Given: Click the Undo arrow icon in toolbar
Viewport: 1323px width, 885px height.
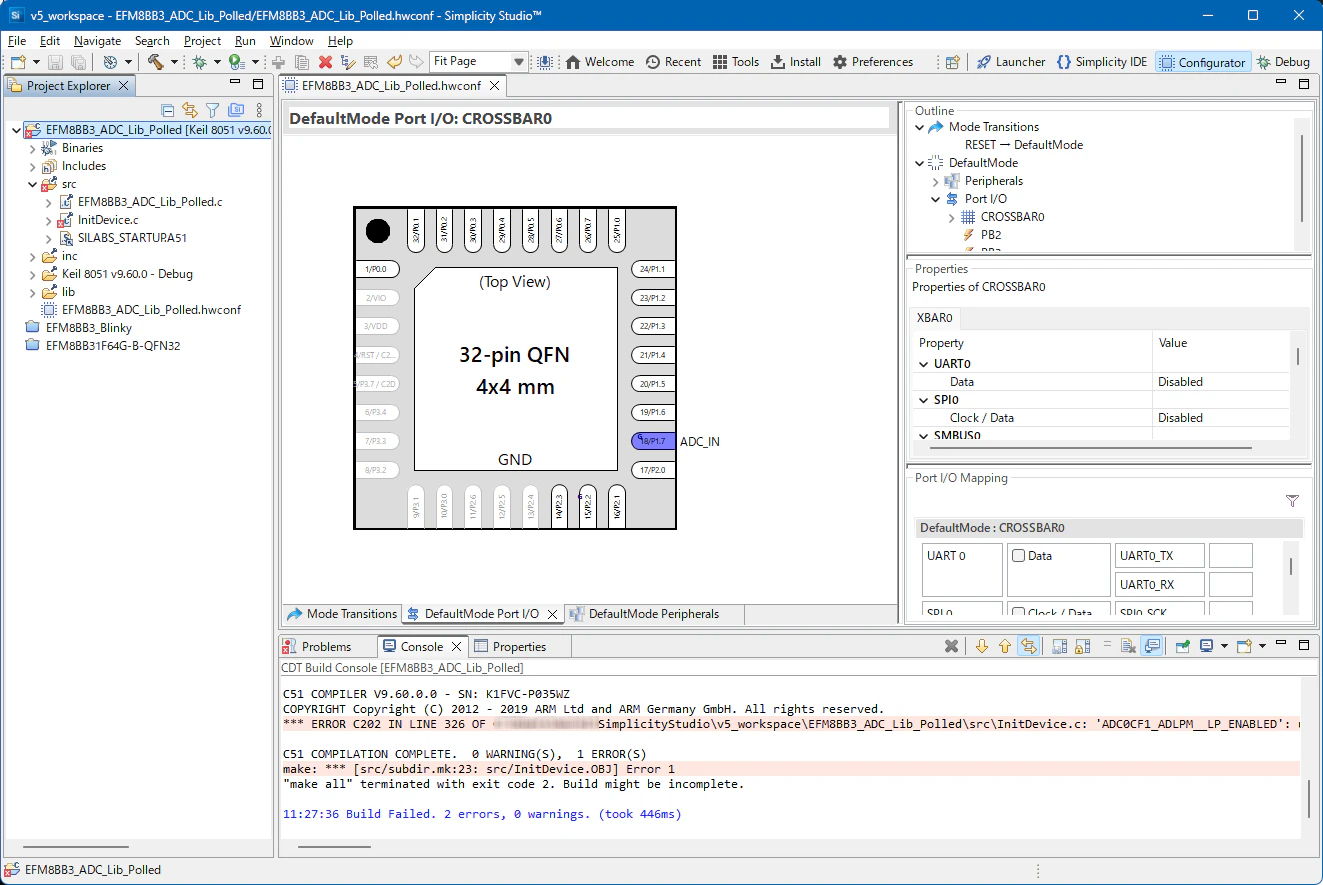Looking at the screenshot, I should [394, 62].
